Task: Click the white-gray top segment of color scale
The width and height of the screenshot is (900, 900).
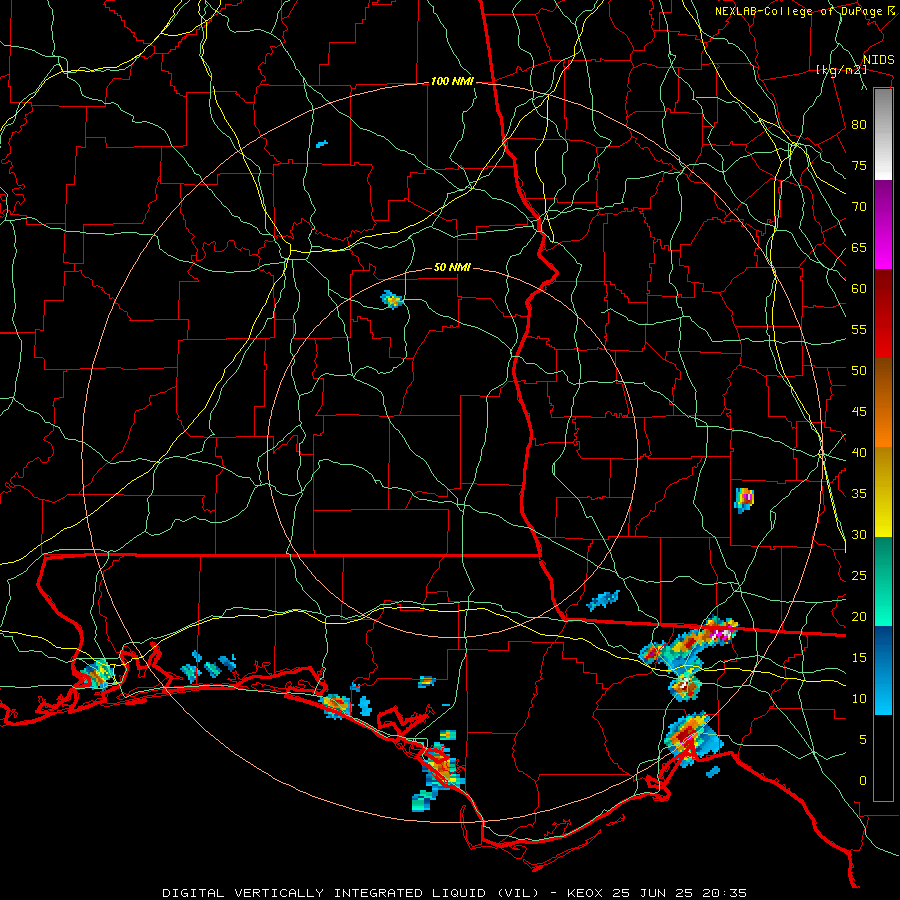Action: (x=883, y=134)
